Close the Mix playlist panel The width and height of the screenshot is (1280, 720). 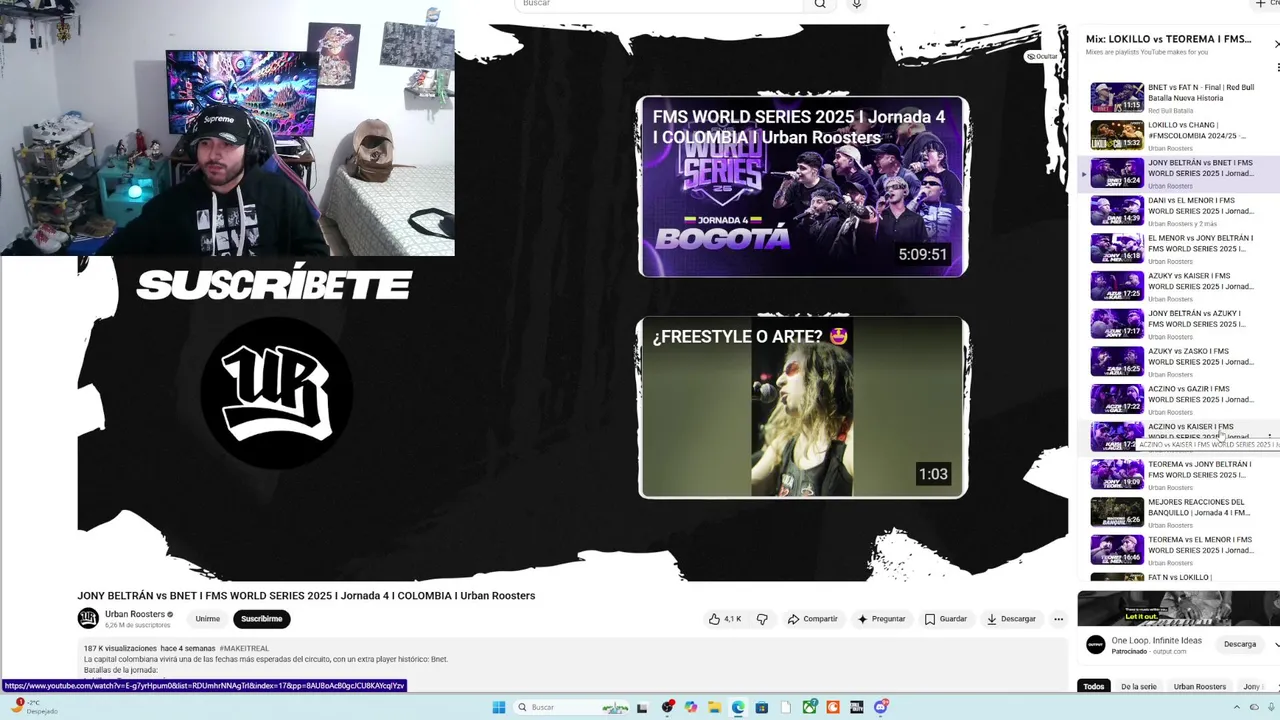[x=1276, y=44]
